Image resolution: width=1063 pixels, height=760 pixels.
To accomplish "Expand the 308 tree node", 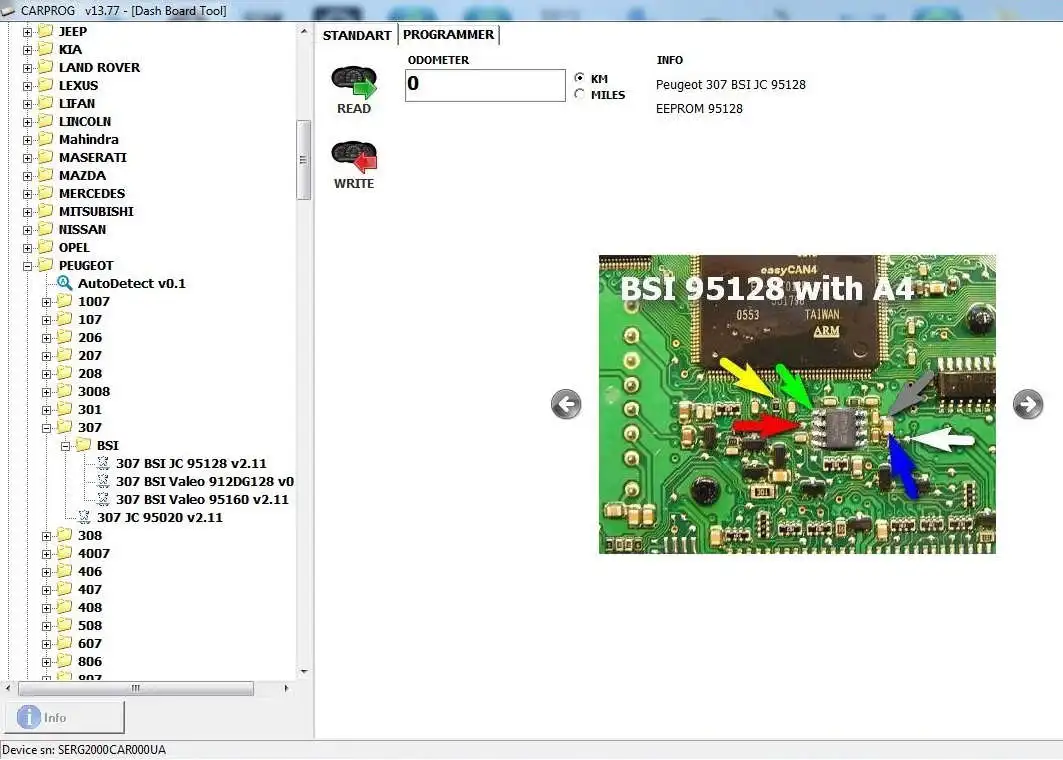I will (x=46, y=536).
